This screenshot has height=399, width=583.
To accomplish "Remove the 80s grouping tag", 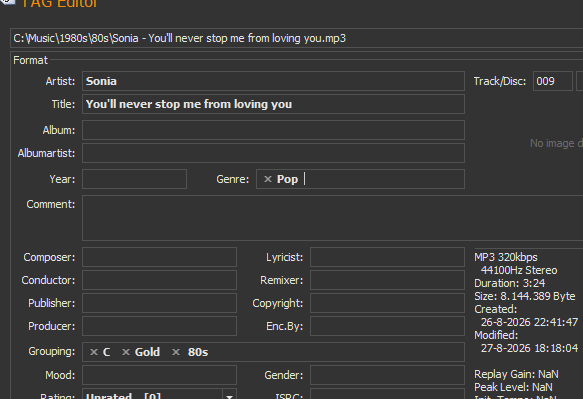I will click(x=176, y=352).
